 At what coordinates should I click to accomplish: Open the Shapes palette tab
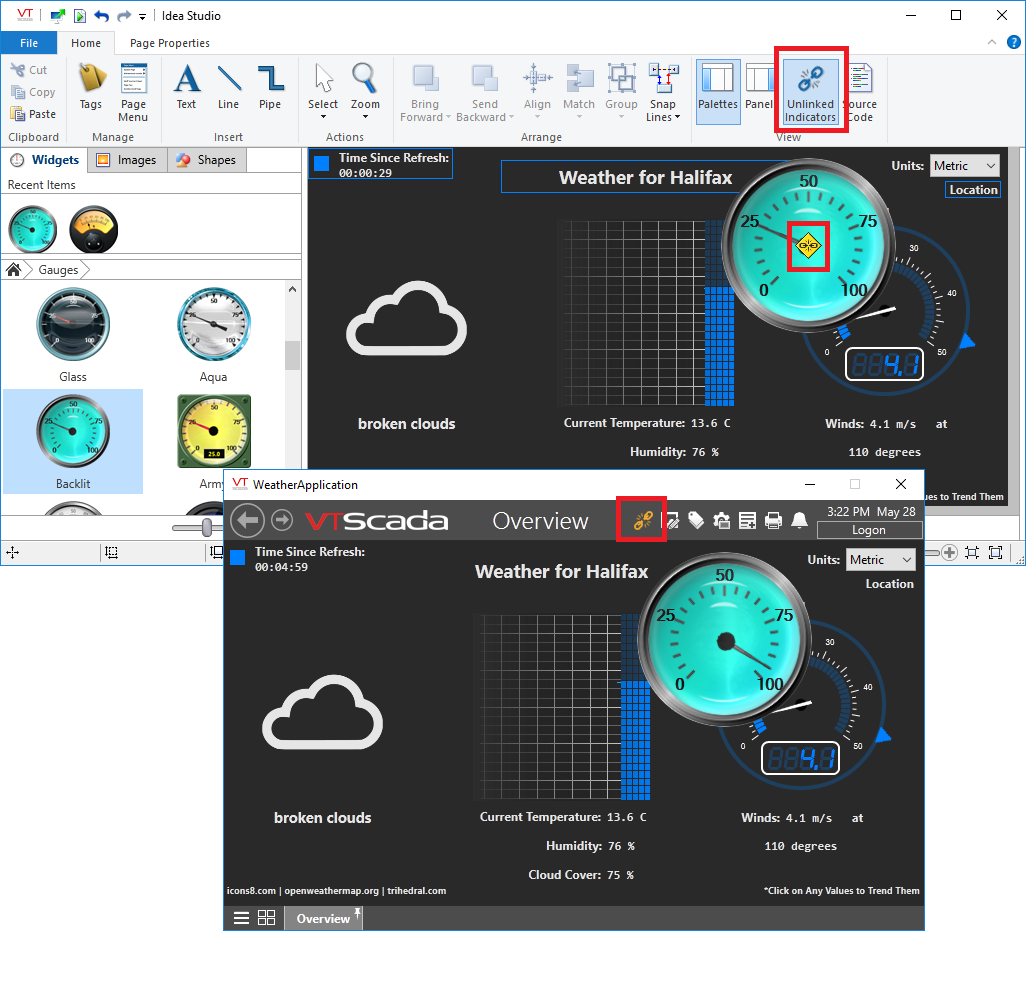pyautogui.click(x=206, y=160)
